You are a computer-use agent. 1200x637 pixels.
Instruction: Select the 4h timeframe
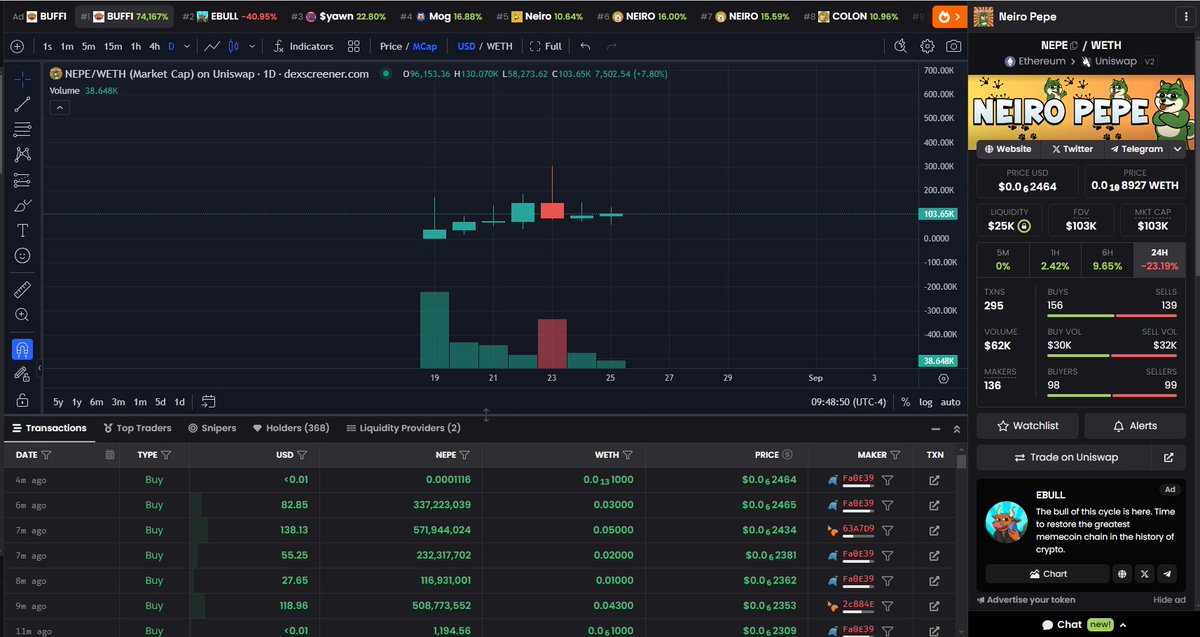pyautogui.click(x=154, y=46)
